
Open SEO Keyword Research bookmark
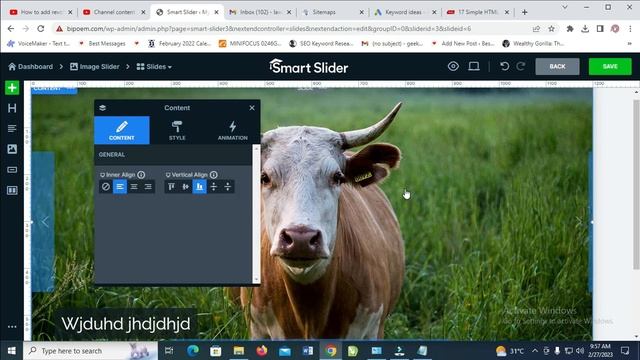[321, 43]
